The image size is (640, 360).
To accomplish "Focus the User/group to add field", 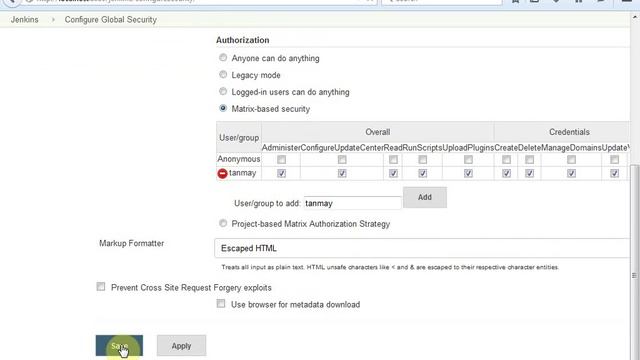I will tap(352, 203).
